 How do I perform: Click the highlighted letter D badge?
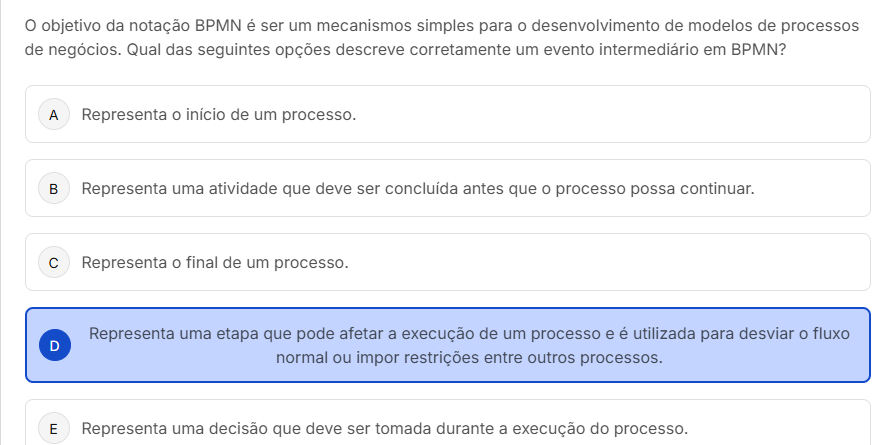(54, 345)
